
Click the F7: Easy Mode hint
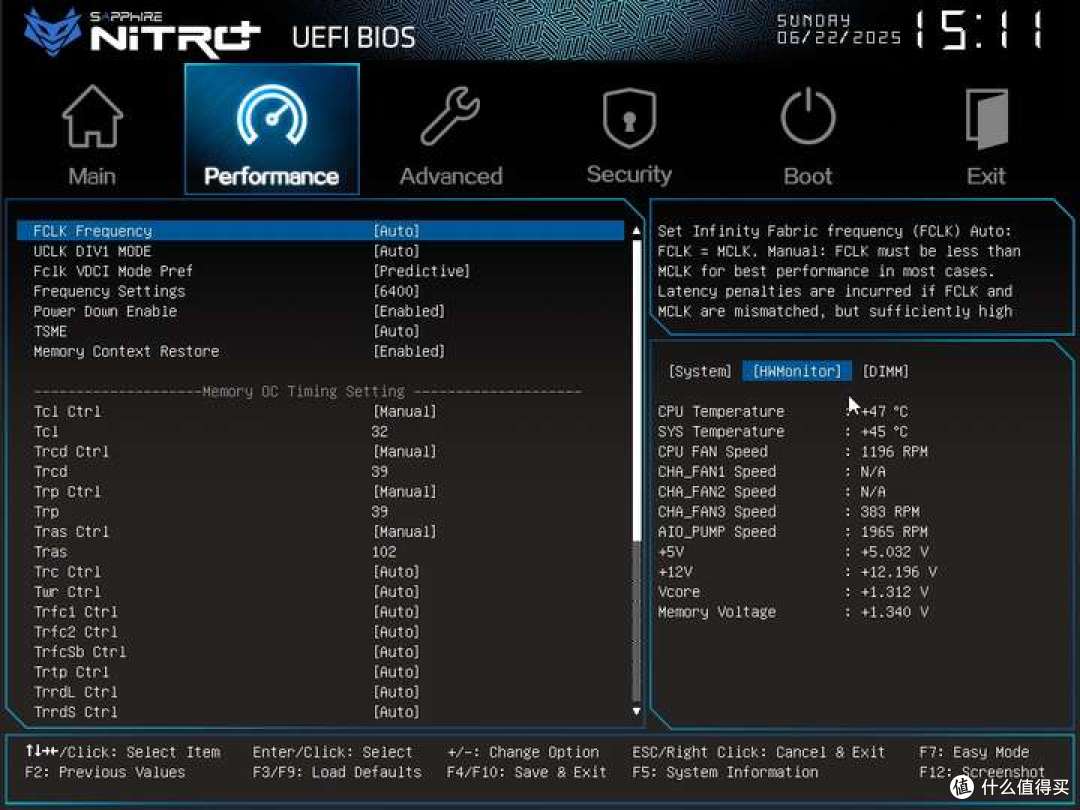pyautogui.click(x=974, y=751)
